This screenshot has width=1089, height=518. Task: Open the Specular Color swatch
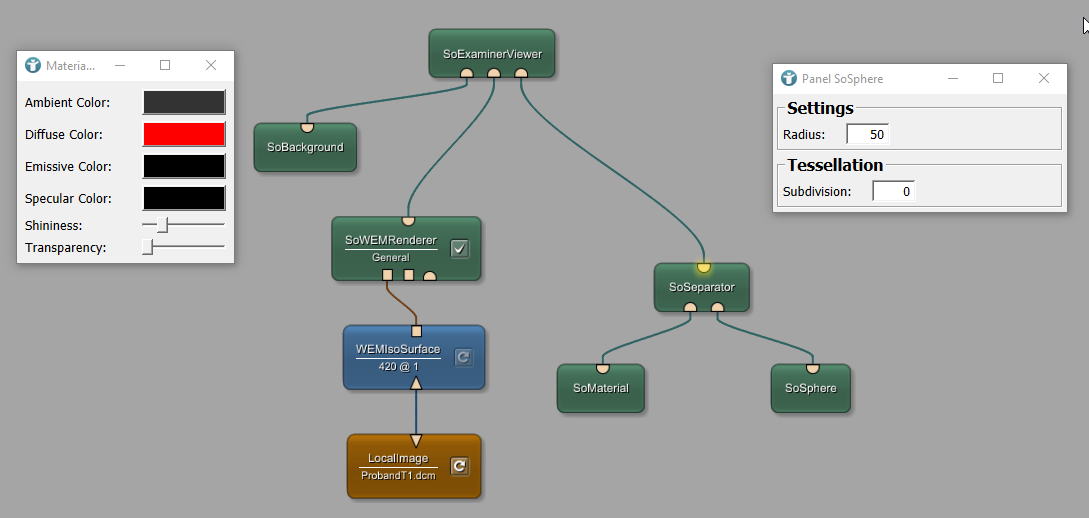(184, 198)
